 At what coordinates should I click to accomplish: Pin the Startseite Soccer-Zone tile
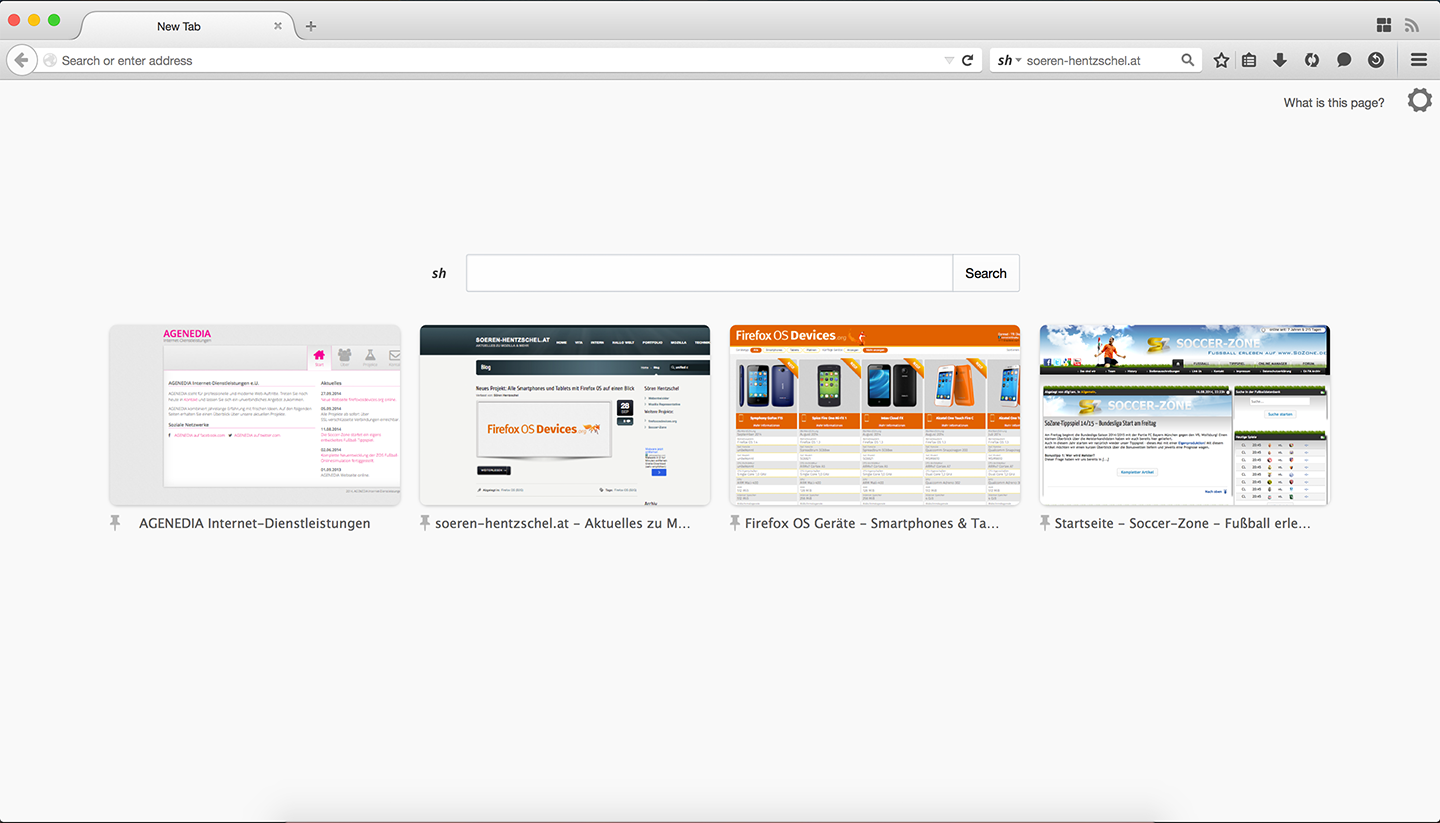[1045, 523]
